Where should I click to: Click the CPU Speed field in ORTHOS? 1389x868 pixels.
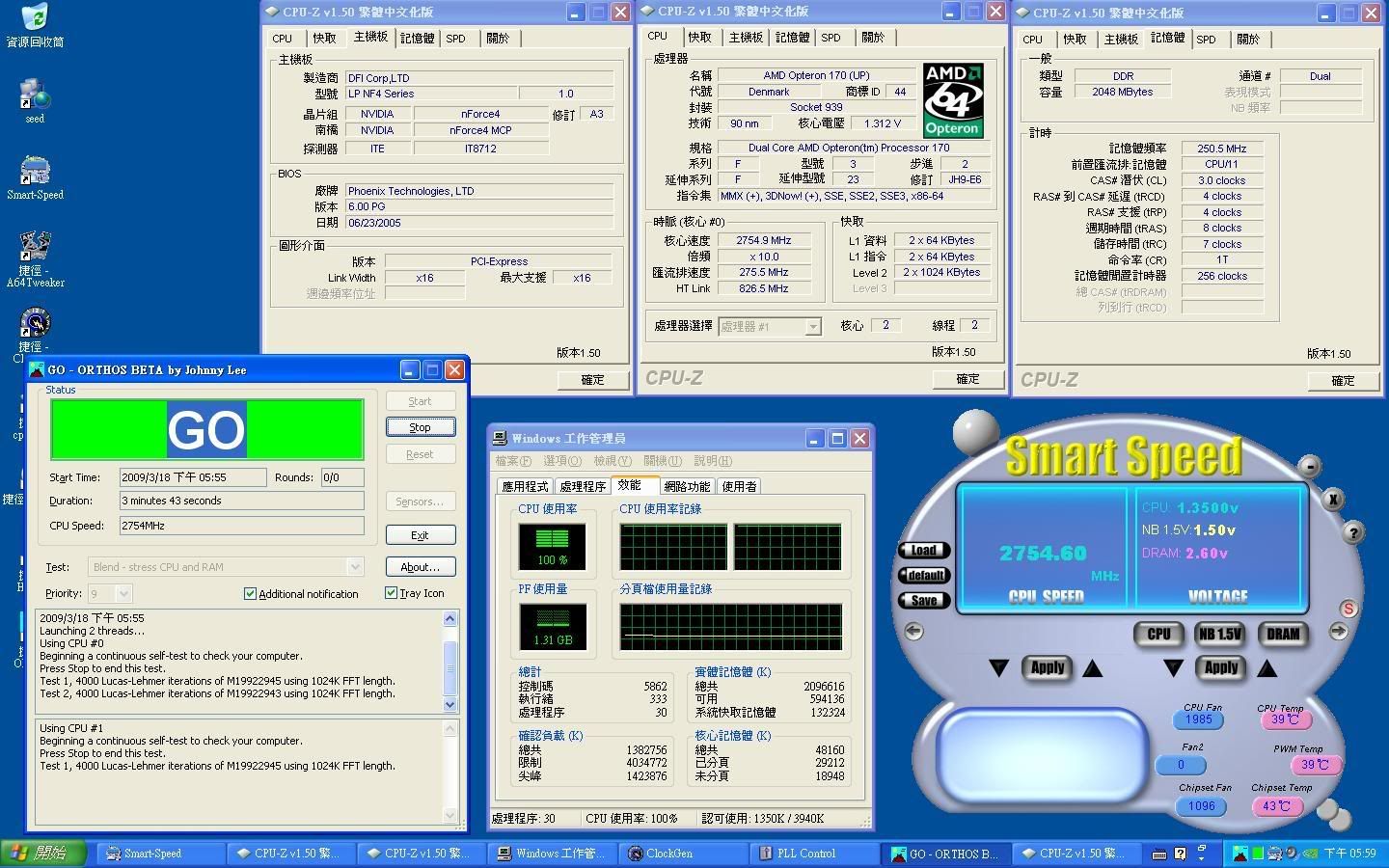(241, 526)
